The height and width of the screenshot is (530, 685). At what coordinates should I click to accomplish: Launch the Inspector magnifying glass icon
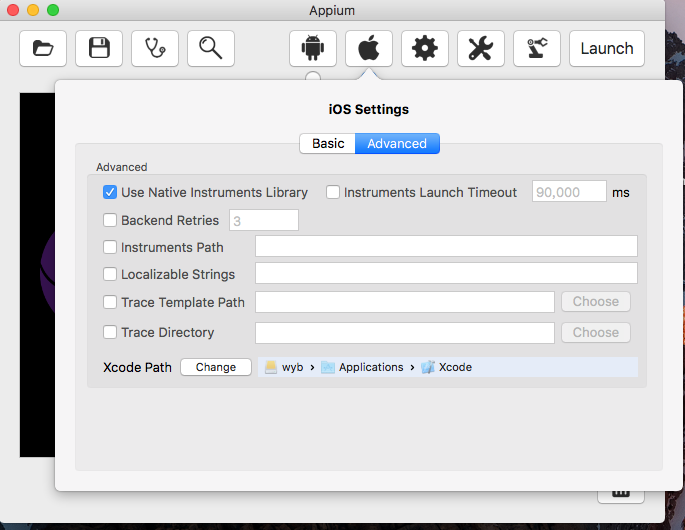point(211,48)
